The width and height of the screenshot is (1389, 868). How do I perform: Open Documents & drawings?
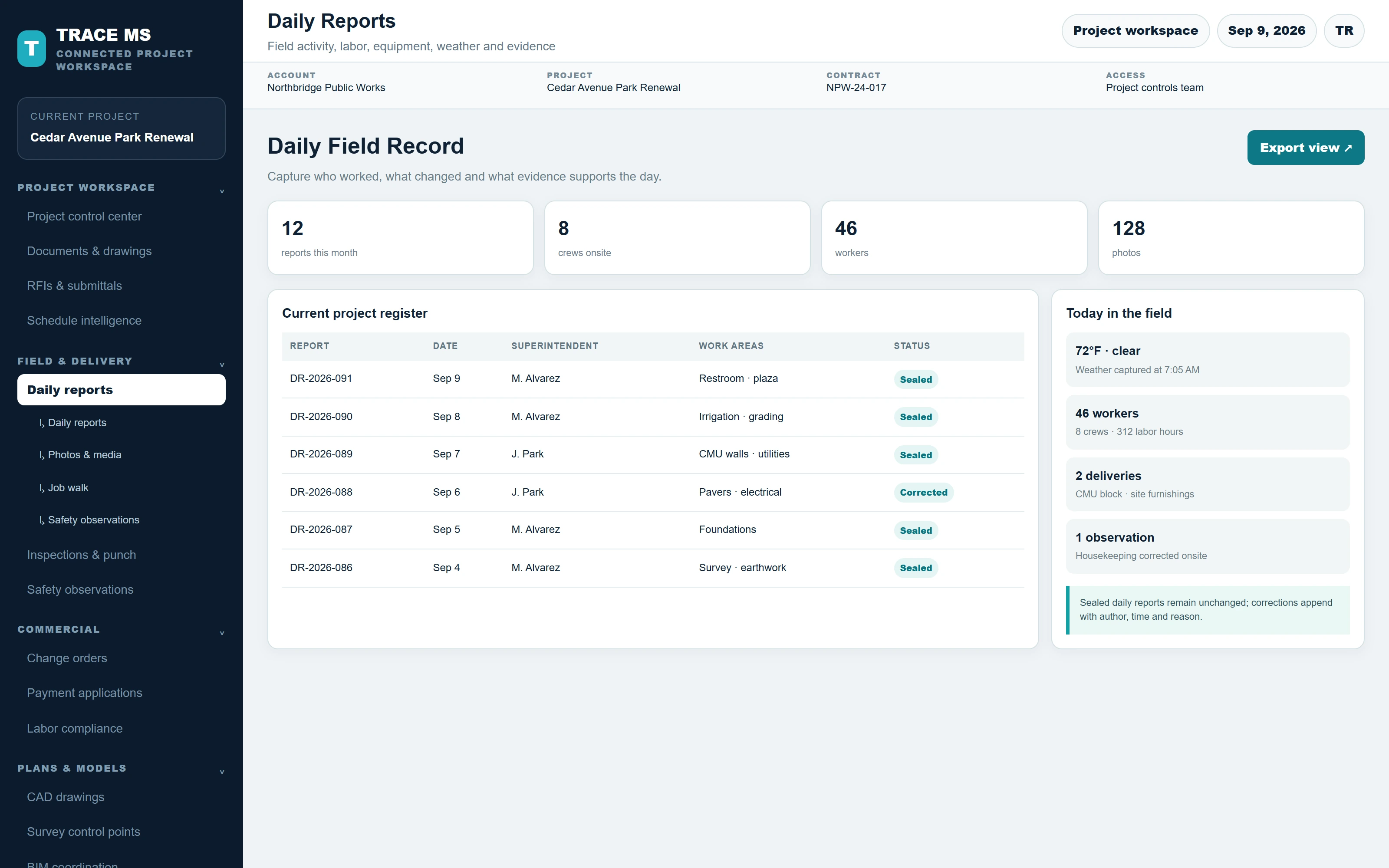pos(121,251)
